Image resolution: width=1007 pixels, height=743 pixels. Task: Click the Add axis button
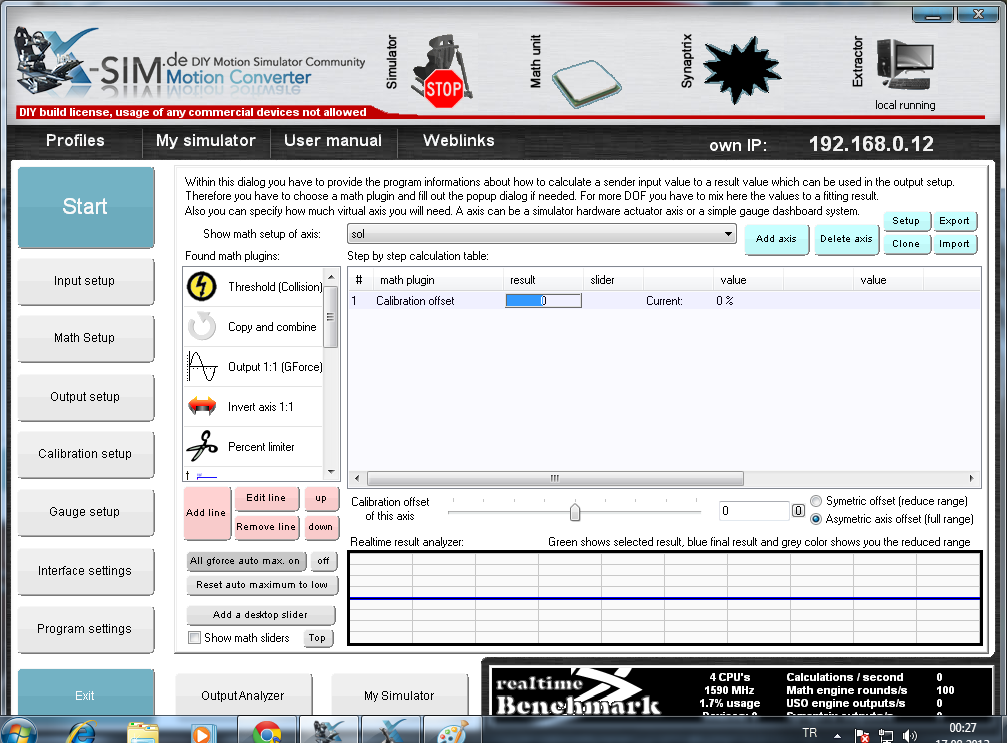(x=776, y=239)
